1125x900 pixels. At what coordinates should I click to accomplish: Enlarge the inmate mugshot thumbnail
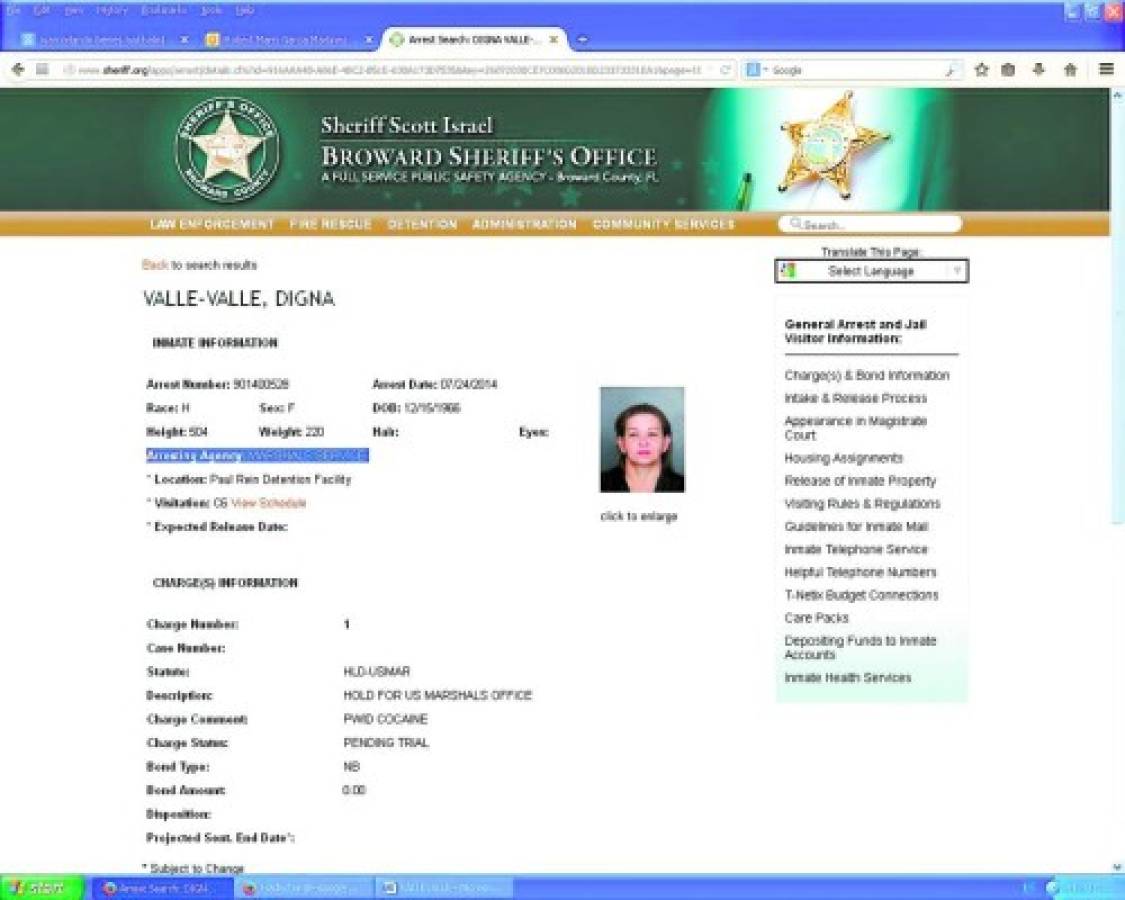coord(642,439)
